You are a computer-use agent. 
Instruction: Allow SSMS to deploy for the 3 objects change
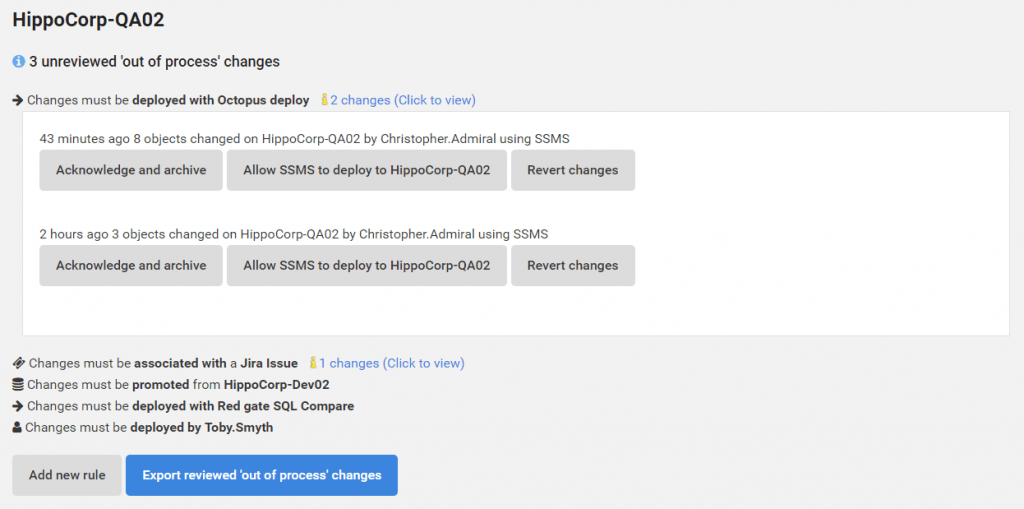367,265
